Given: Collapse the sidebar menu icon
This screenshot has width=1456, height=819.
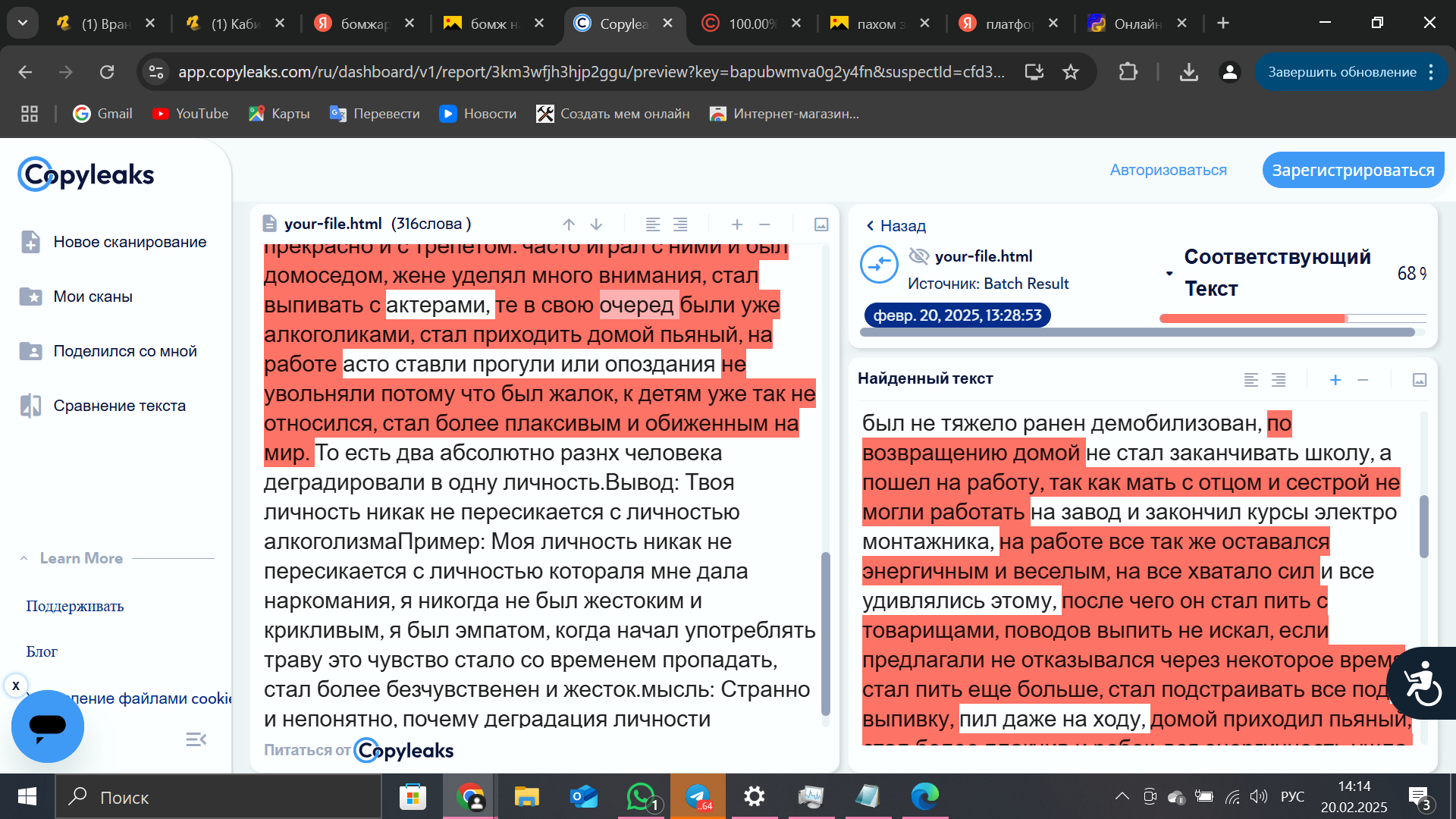Looking at the screenshot, I should pyautogui.click(x=196, y=739).
